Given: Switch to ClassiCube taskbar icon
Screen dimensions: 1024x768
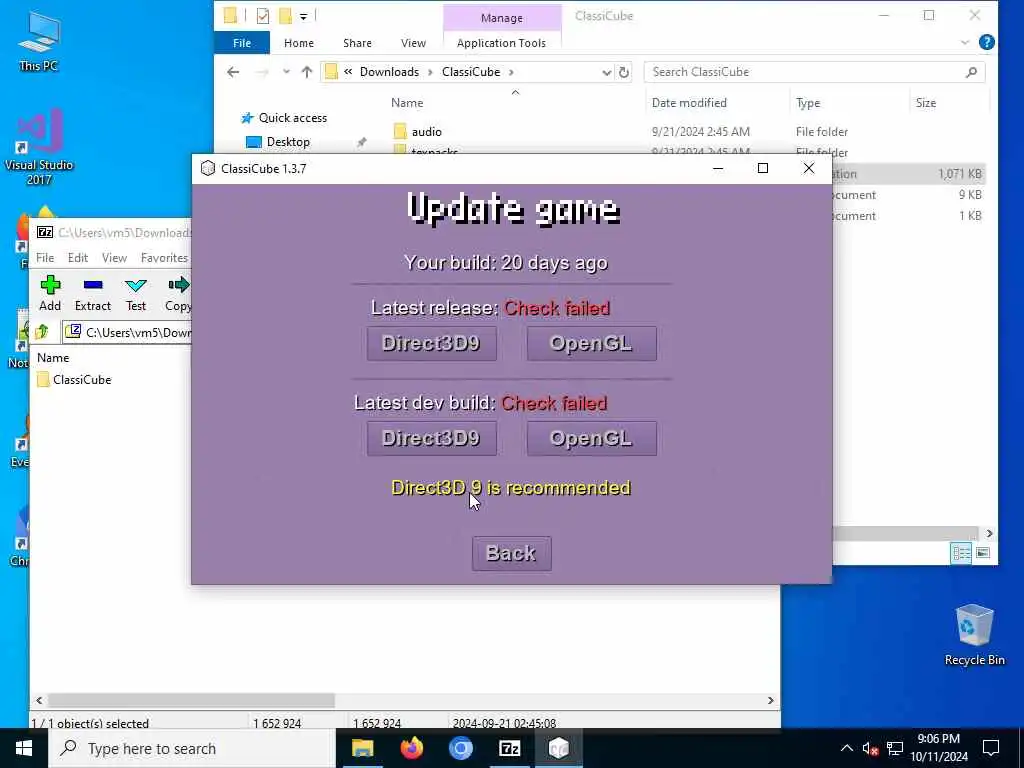Looking at the screenshot, I should pos(558,748).
